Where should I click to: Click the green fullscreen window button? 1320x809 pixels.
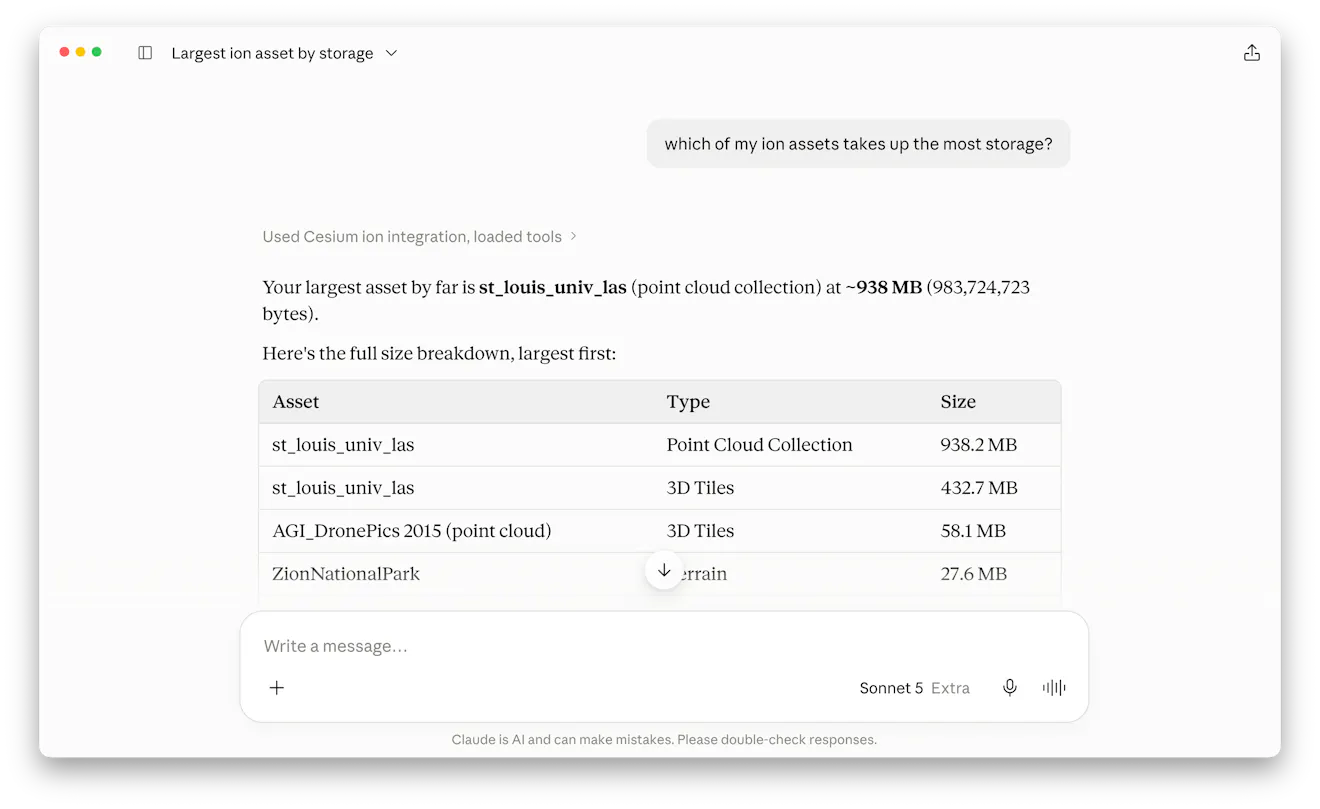pos(97,52)
